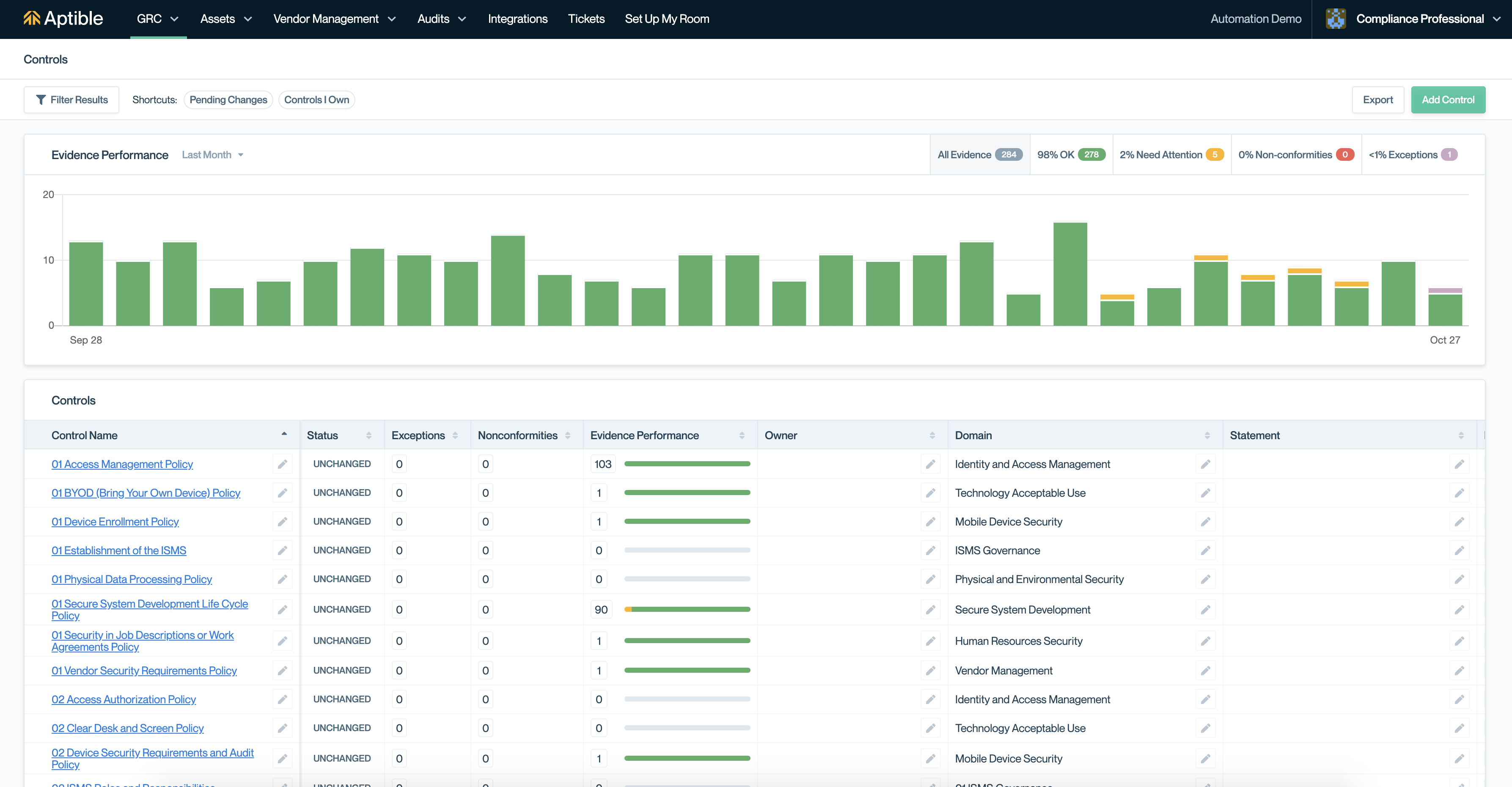
Task: Open the Last Month period dropdown
Action: coord(212,155)
